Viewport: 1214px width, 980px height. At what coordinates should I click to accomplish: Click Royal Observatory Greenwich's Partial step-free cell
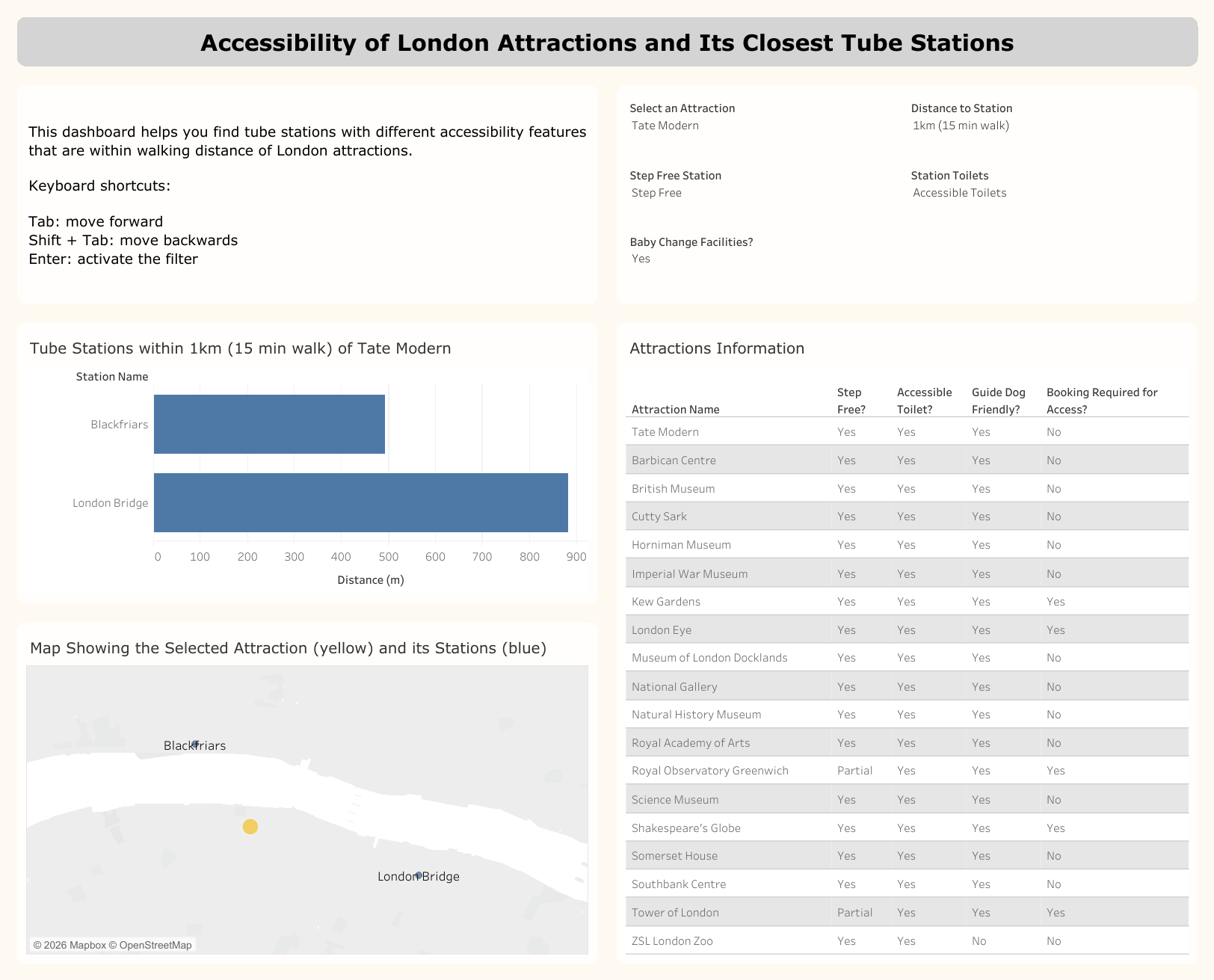pyautogui.click(x=854, y=771)
